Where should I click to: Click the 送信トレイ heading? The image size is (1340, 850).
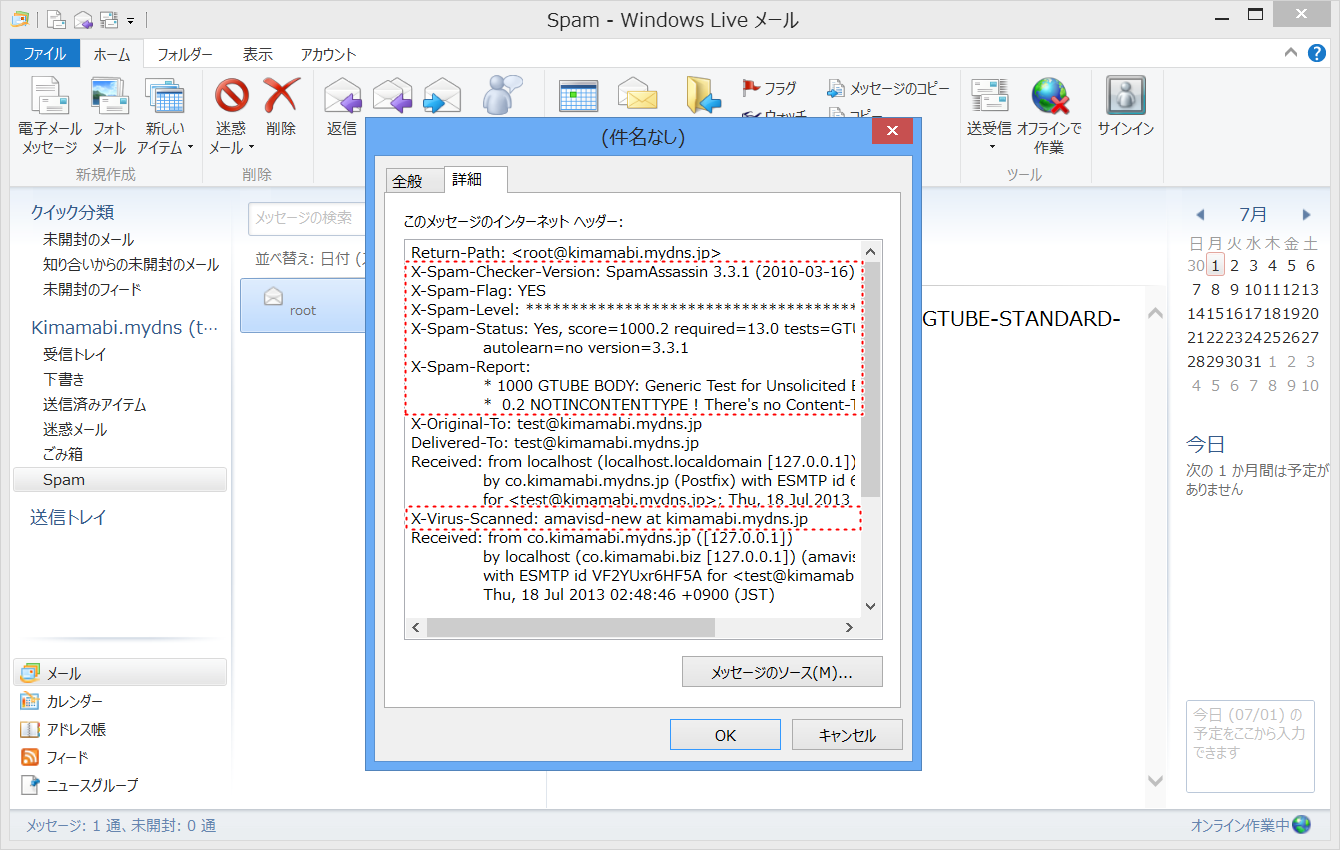[68, 518]
